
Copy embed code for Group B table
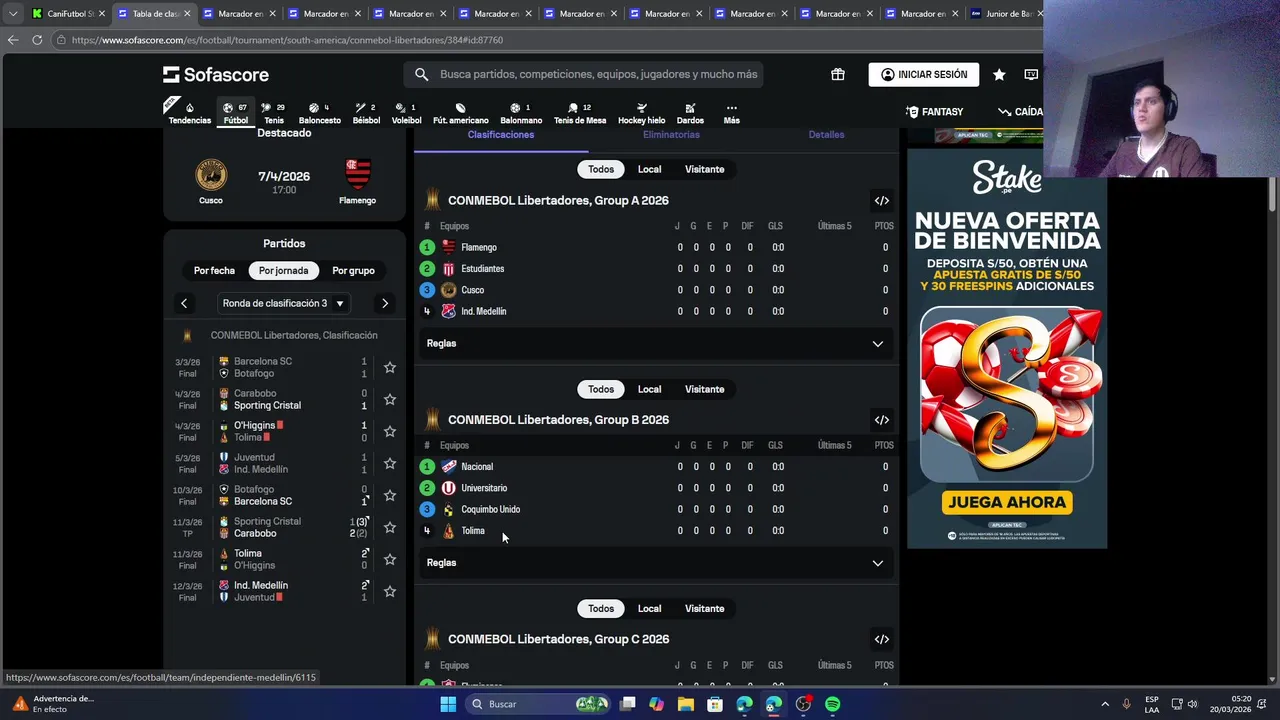coord(882,420)
